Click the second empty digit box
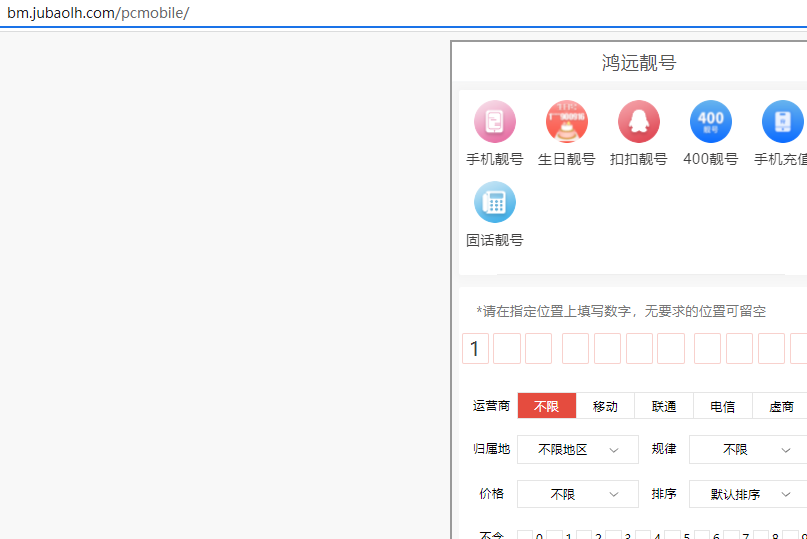The image size is (807, 539). point(507,349)
